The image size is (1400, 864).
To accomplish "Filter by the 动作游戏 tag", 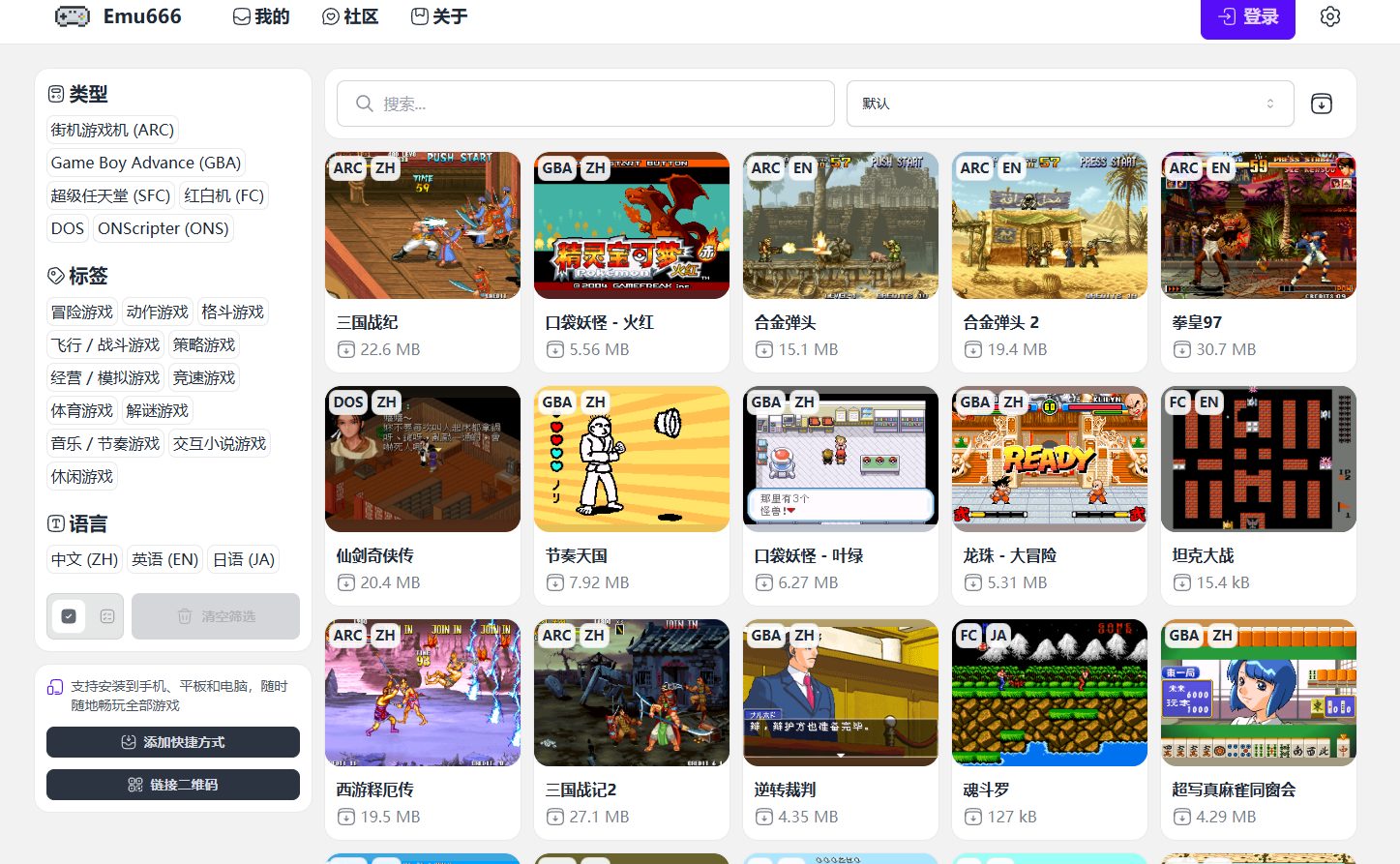I will 158,312.
